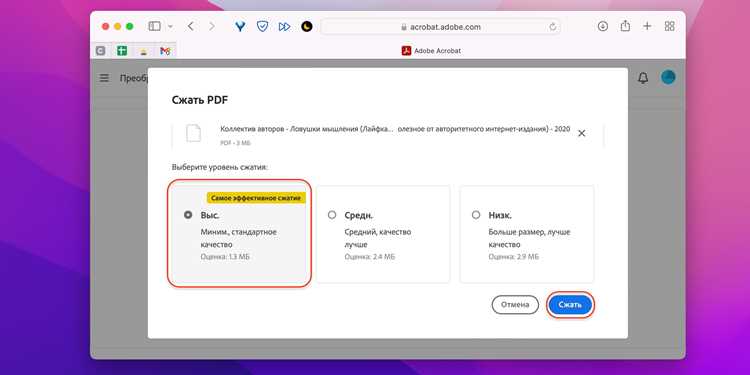Click Выберите уровень сжатия label
This screenshot has height=375, width=750.
[220, 167]
